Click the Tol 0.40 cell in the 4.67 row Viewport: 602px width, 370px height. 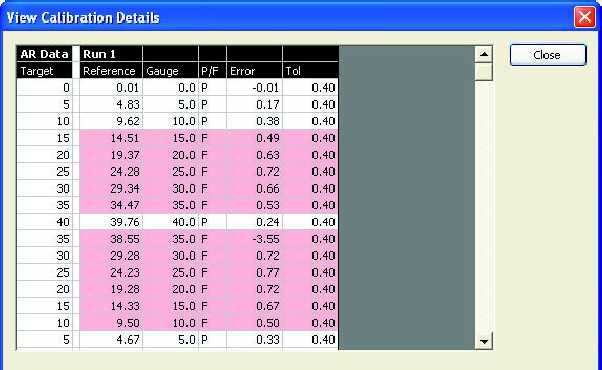click(310, 340)
